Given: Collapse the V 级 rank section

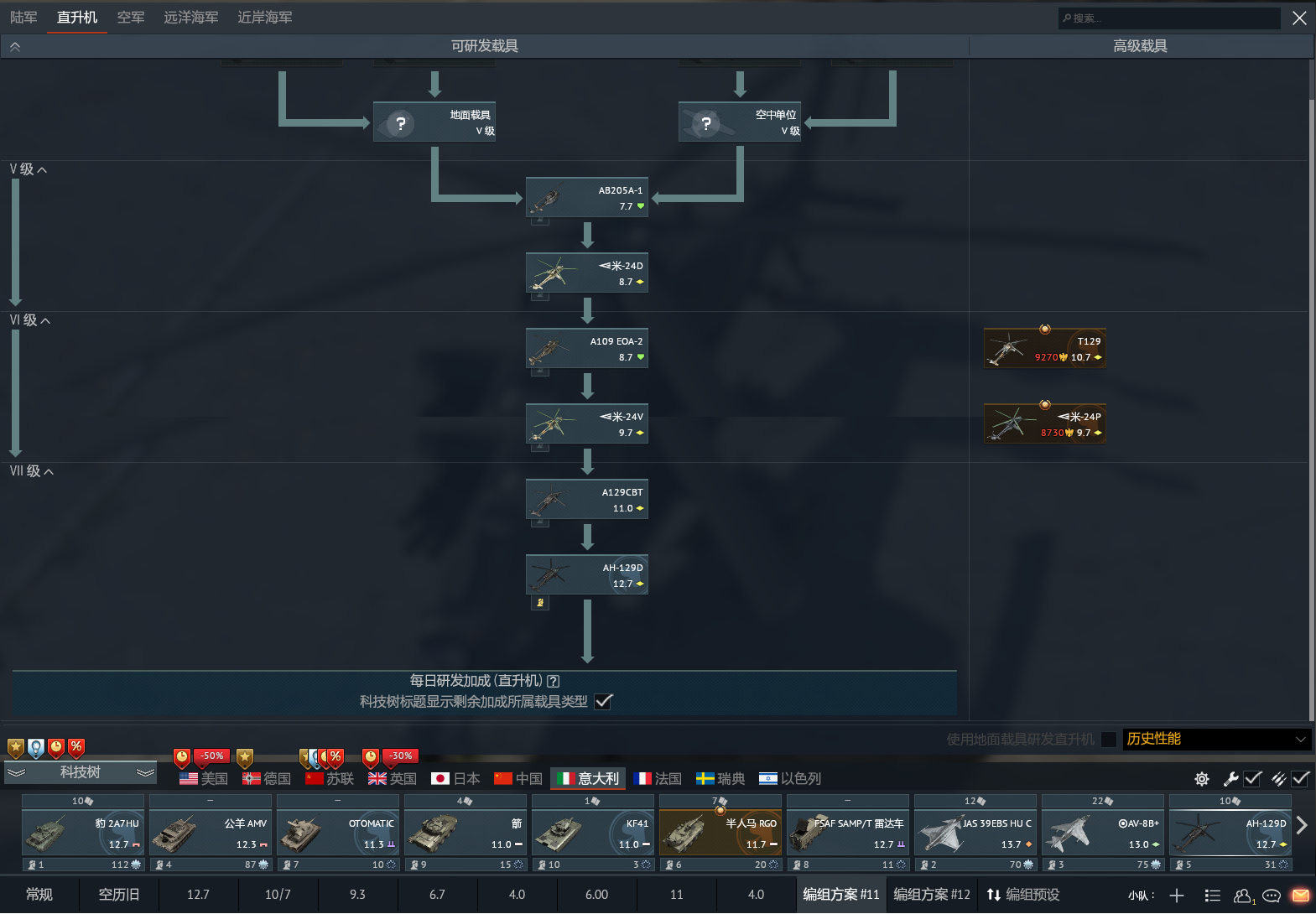Looking at the screenshot, I should 29,169.
